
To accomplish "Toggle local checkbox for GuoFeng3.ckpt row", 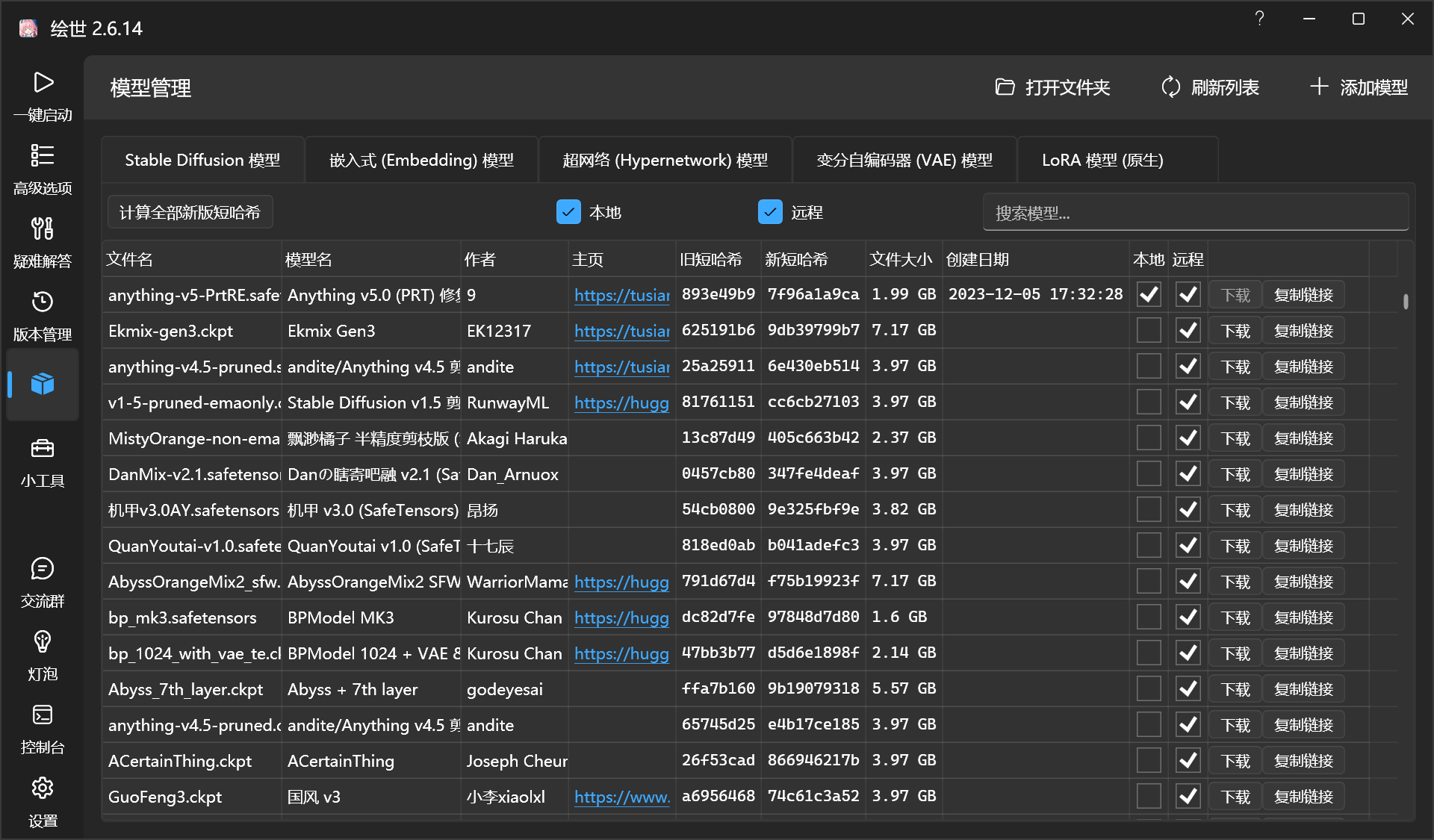I will 1149,797.
